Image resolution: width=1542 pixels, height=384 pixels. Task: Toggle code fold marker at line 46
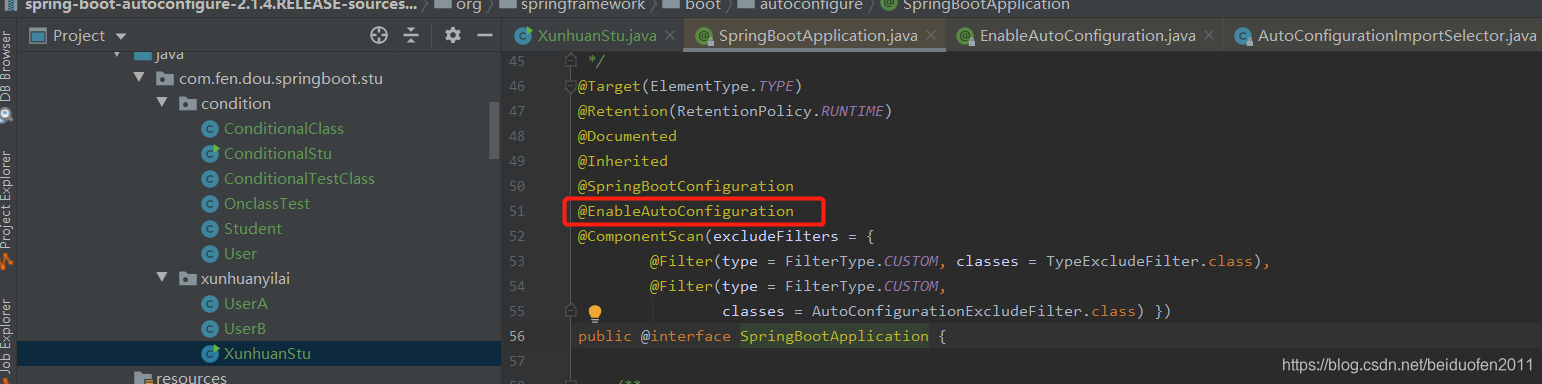(570, 86)
